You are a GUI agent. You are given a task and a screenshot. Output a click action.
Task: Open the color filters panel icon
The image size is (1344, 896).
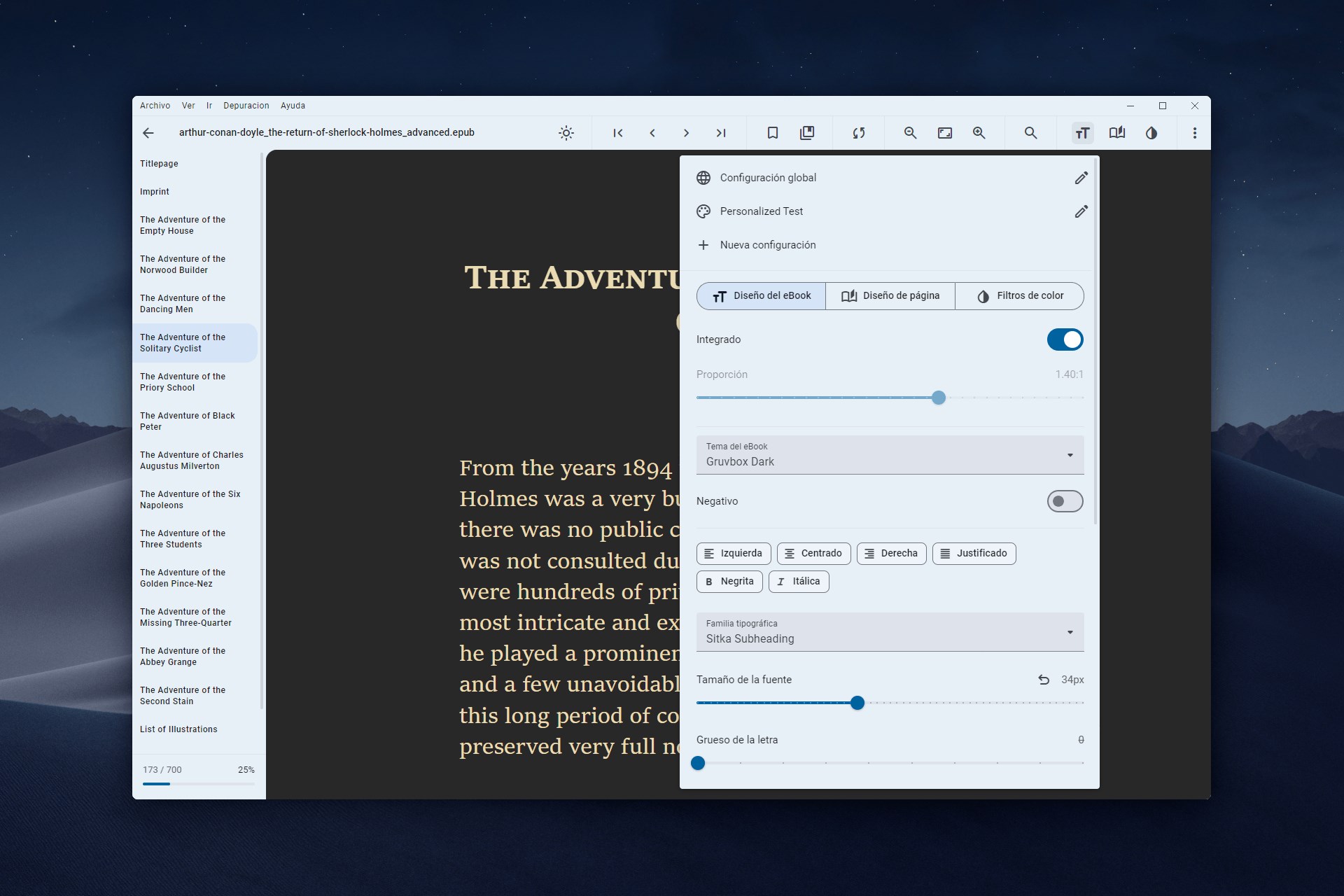[x=1151, y=133]
